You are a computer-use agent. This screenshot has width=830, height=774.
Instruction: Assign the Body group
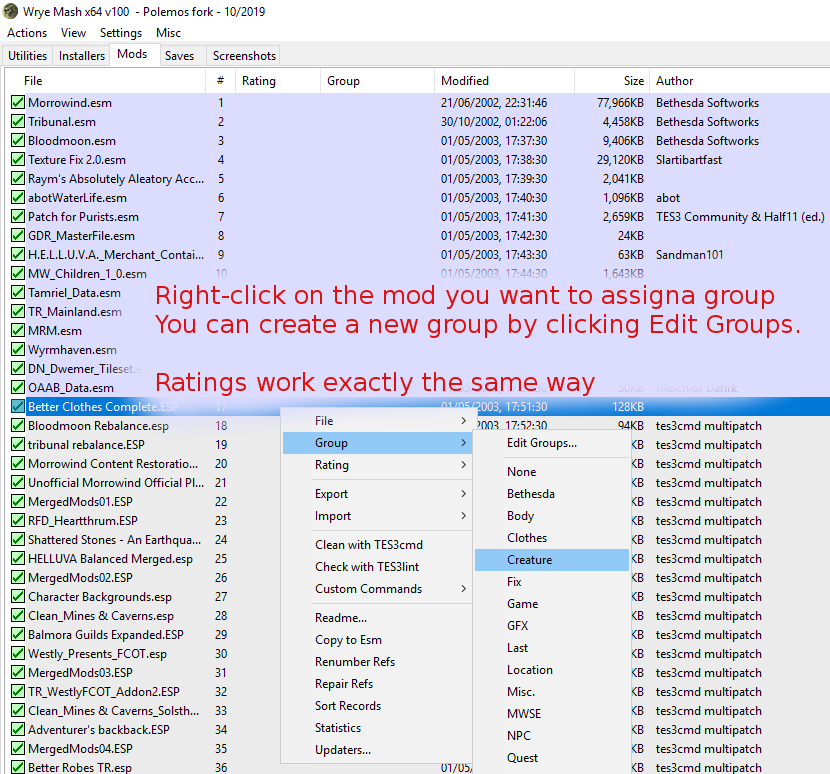[x=552, y=516]
